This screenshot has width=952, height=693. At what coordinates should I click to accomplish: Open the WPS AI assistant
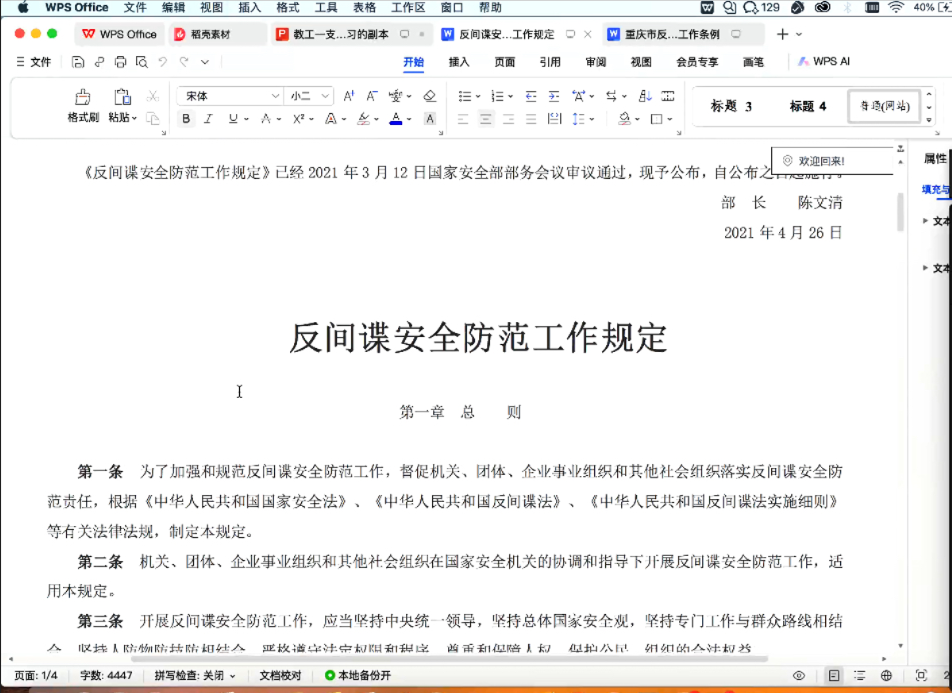click(x=822, y=61)
